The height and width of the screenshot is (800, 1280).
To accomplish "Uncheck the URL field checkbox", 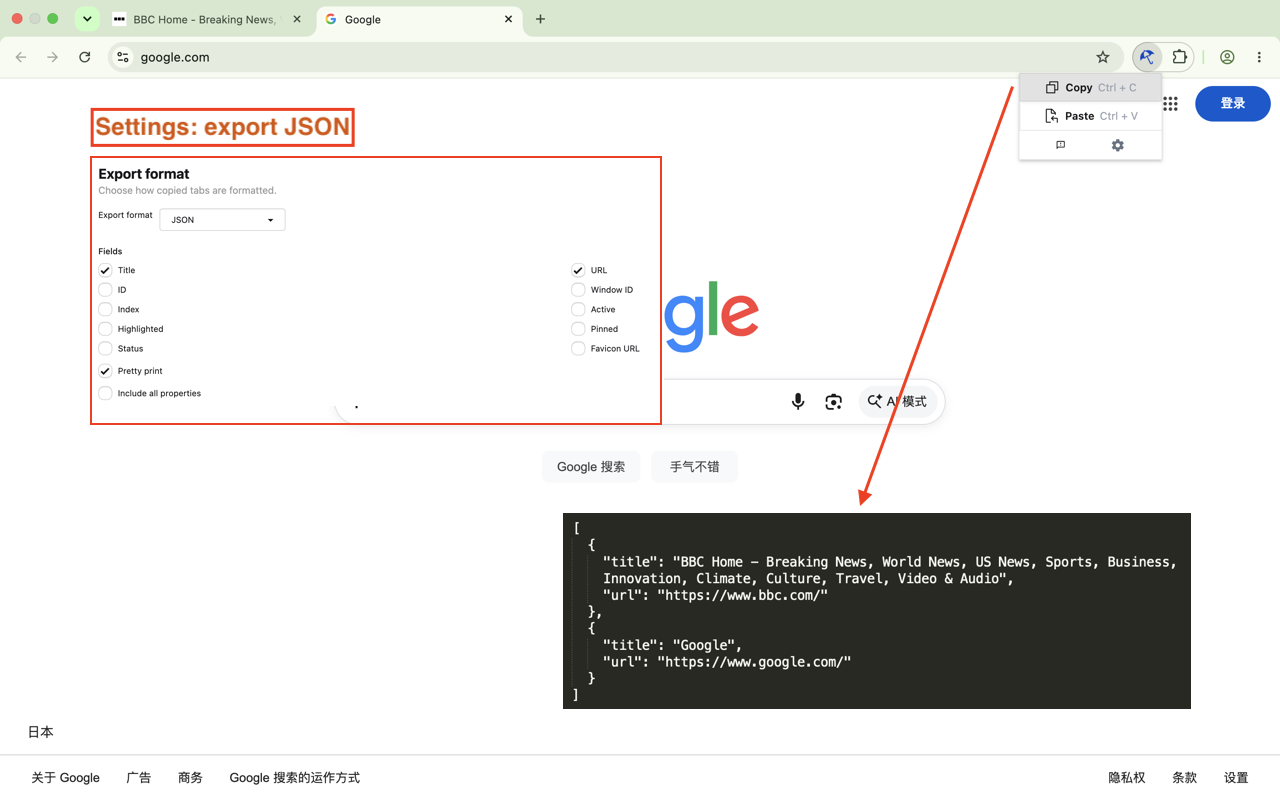I will [x=578, y=270].
